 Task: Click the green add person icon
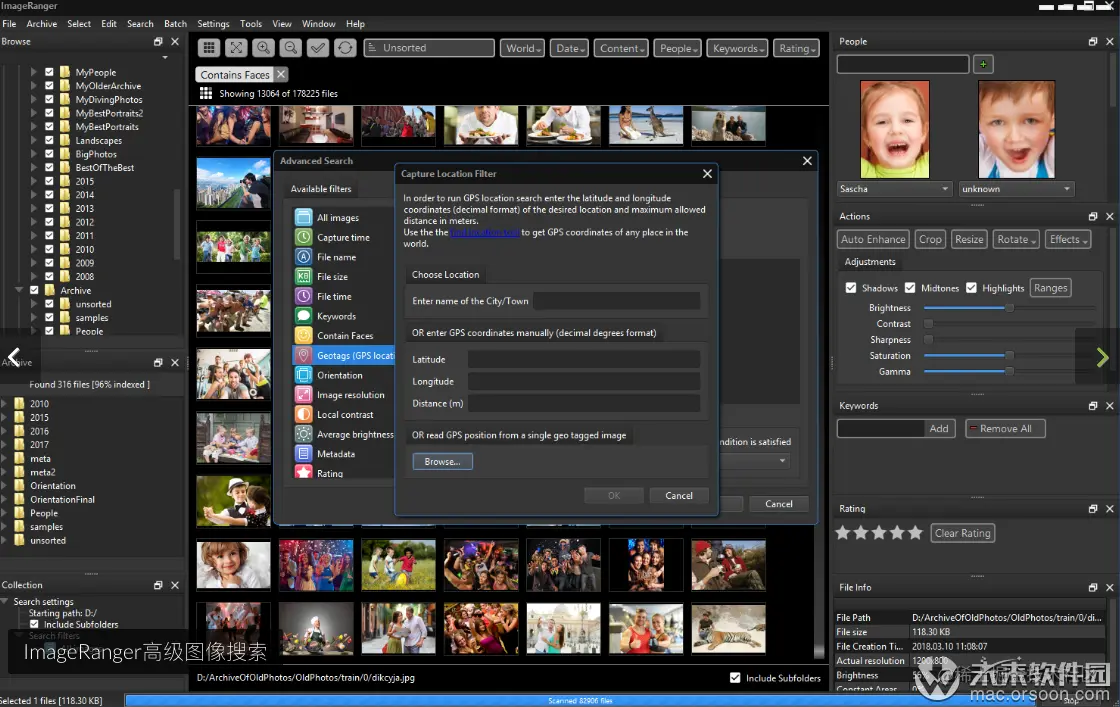click(x=983, y=64)
